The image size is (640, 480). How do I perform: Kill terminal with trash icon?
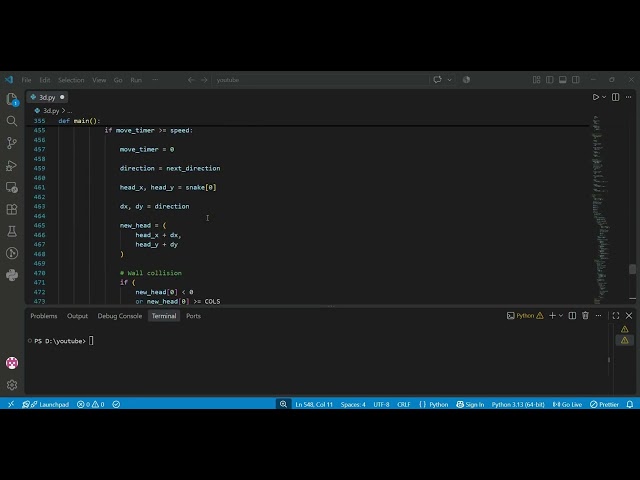[585, 316]
